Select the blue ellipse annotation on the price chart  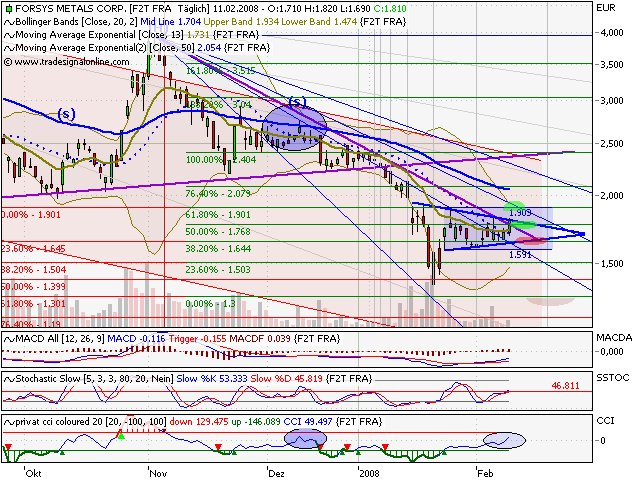click(294, 128)
